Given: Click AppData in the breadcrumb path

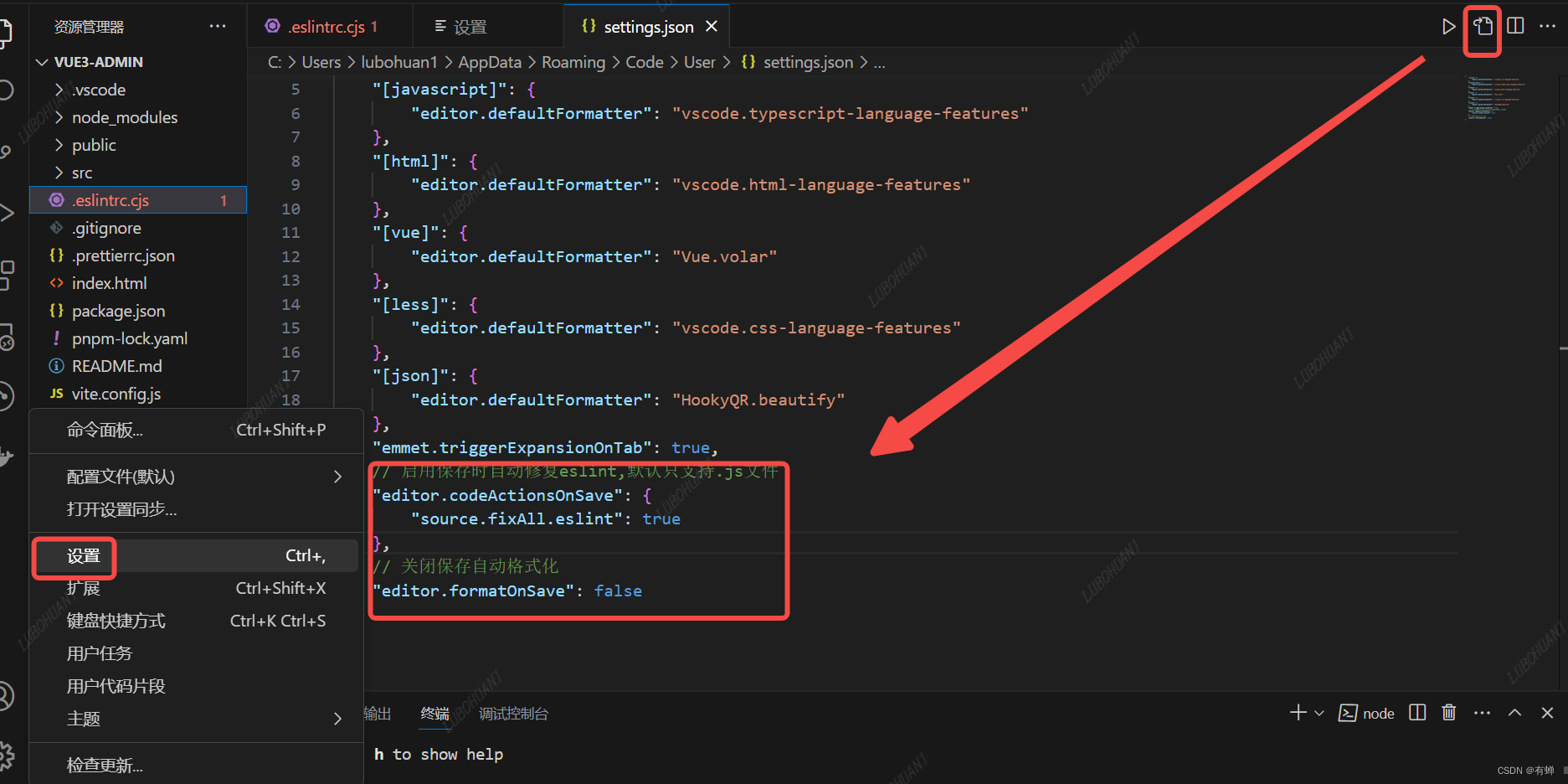Looking at the screenshot, I should click(490, 62).
